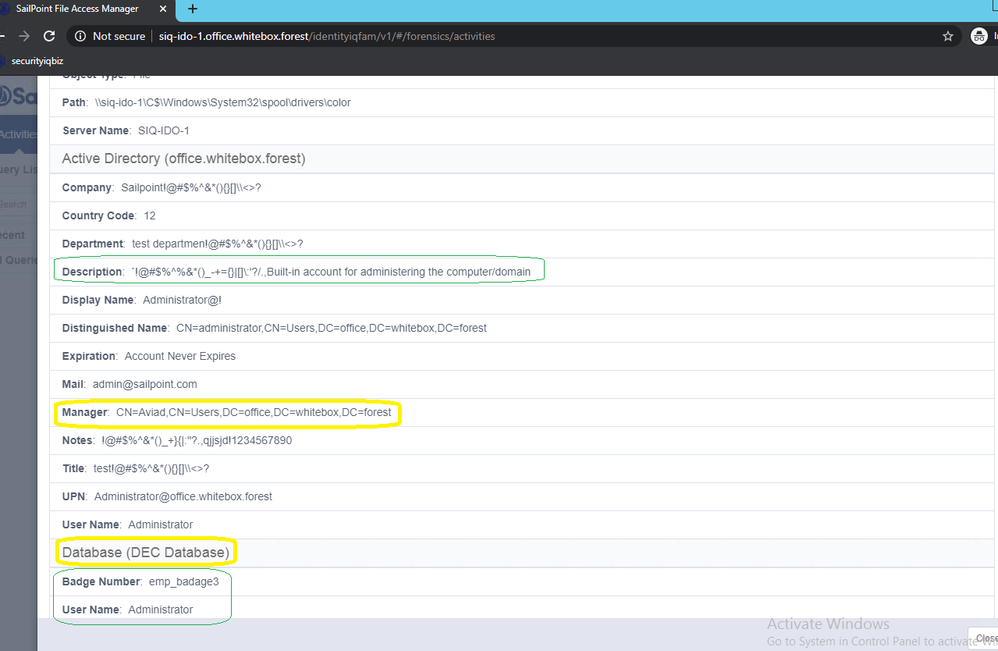Click the admin@sailpoint.com mail value

click(x=144, y=384)
